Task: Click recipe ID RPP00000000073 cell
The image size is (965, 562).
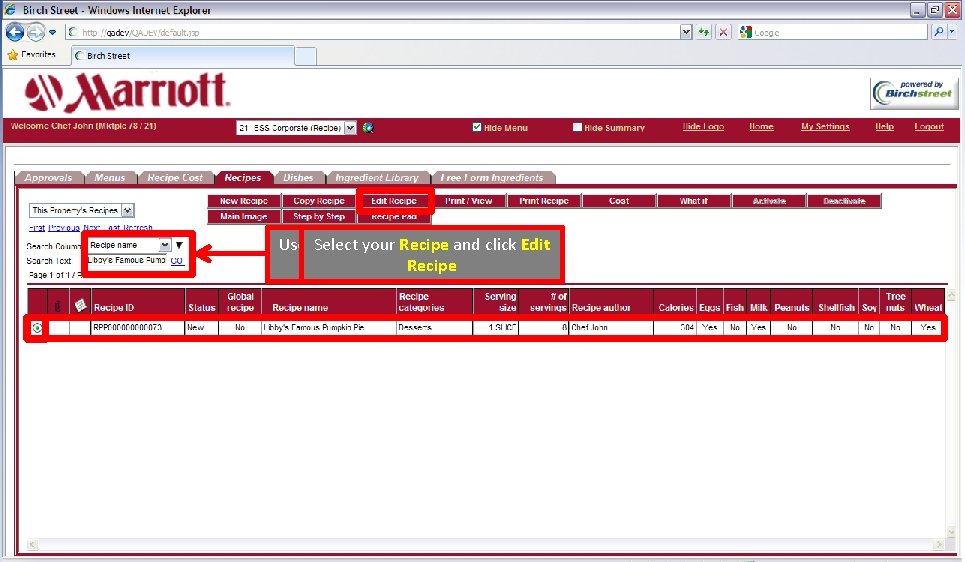Action: (x=138, y=327)
